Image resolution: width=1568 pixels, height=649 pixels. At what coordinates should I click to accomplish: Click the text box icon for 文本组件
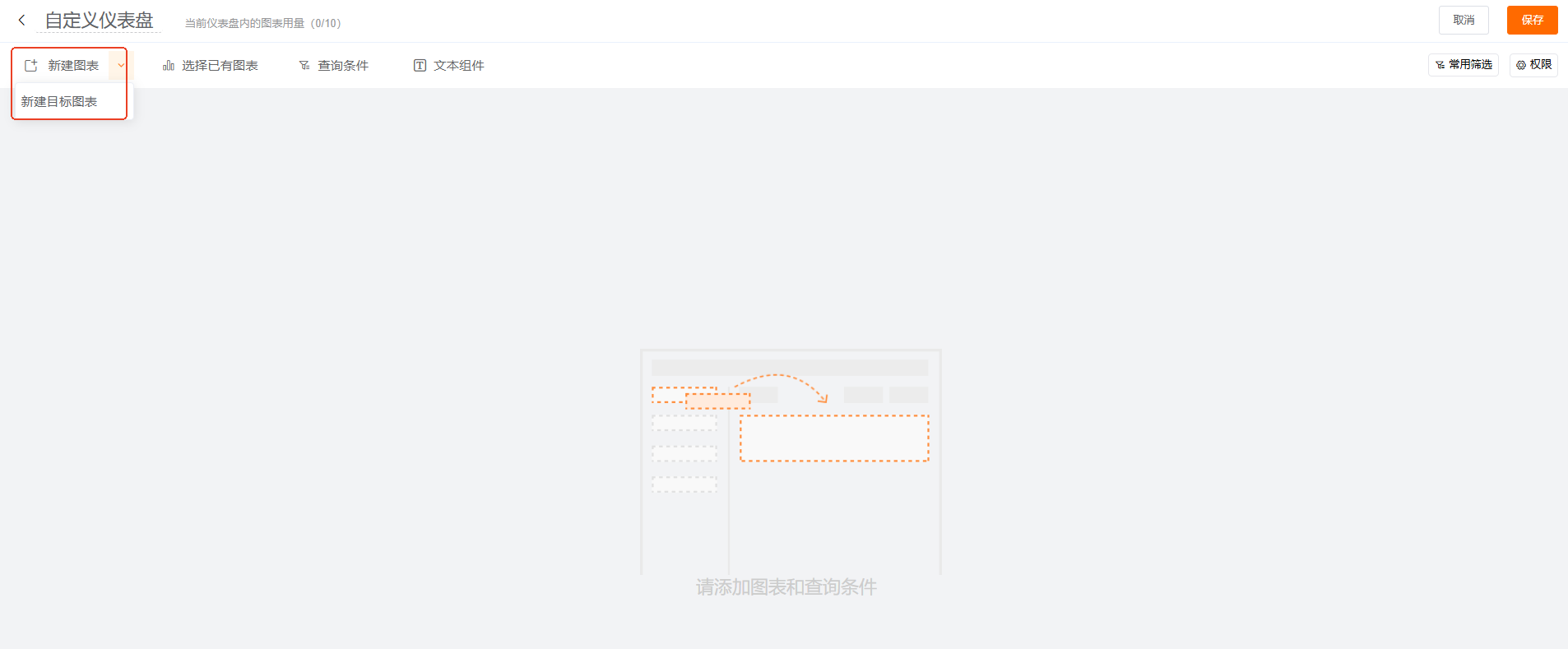pos(420,66)
